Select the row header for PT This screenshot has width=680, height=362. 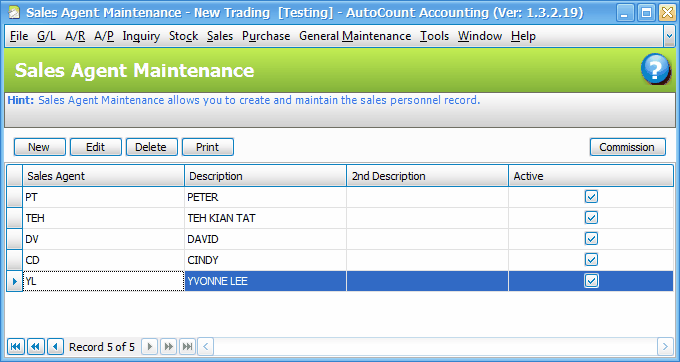coord(14,197)
